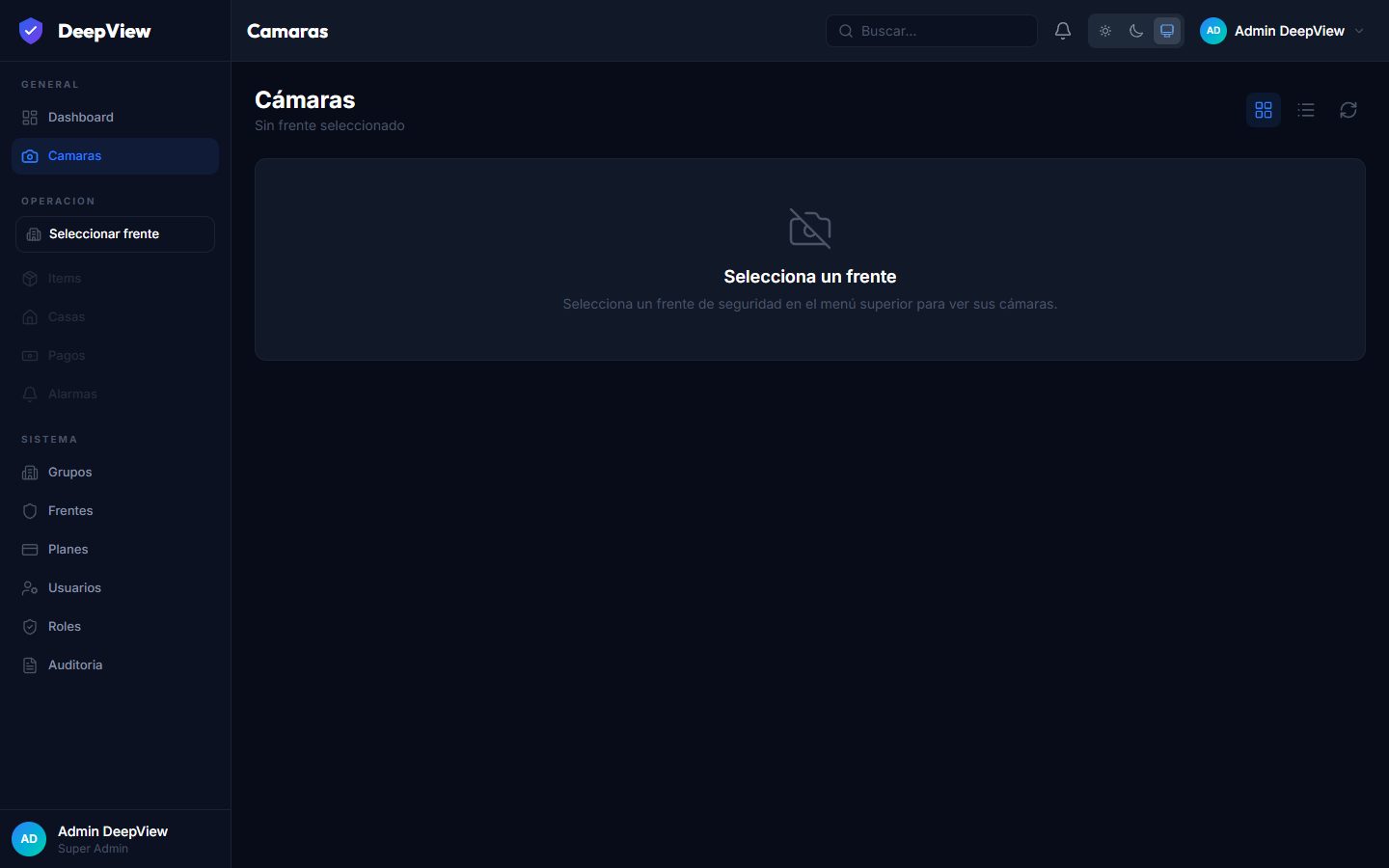Viewport: 1389px width, 868px height.
Task: Open Grupos in the sidebar
Action: click(115, 473)
